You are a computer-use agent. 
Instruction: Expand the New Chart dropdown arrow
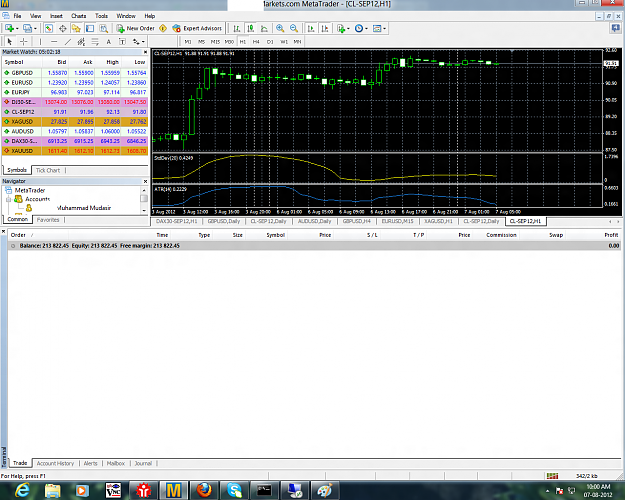coord(17,29)
